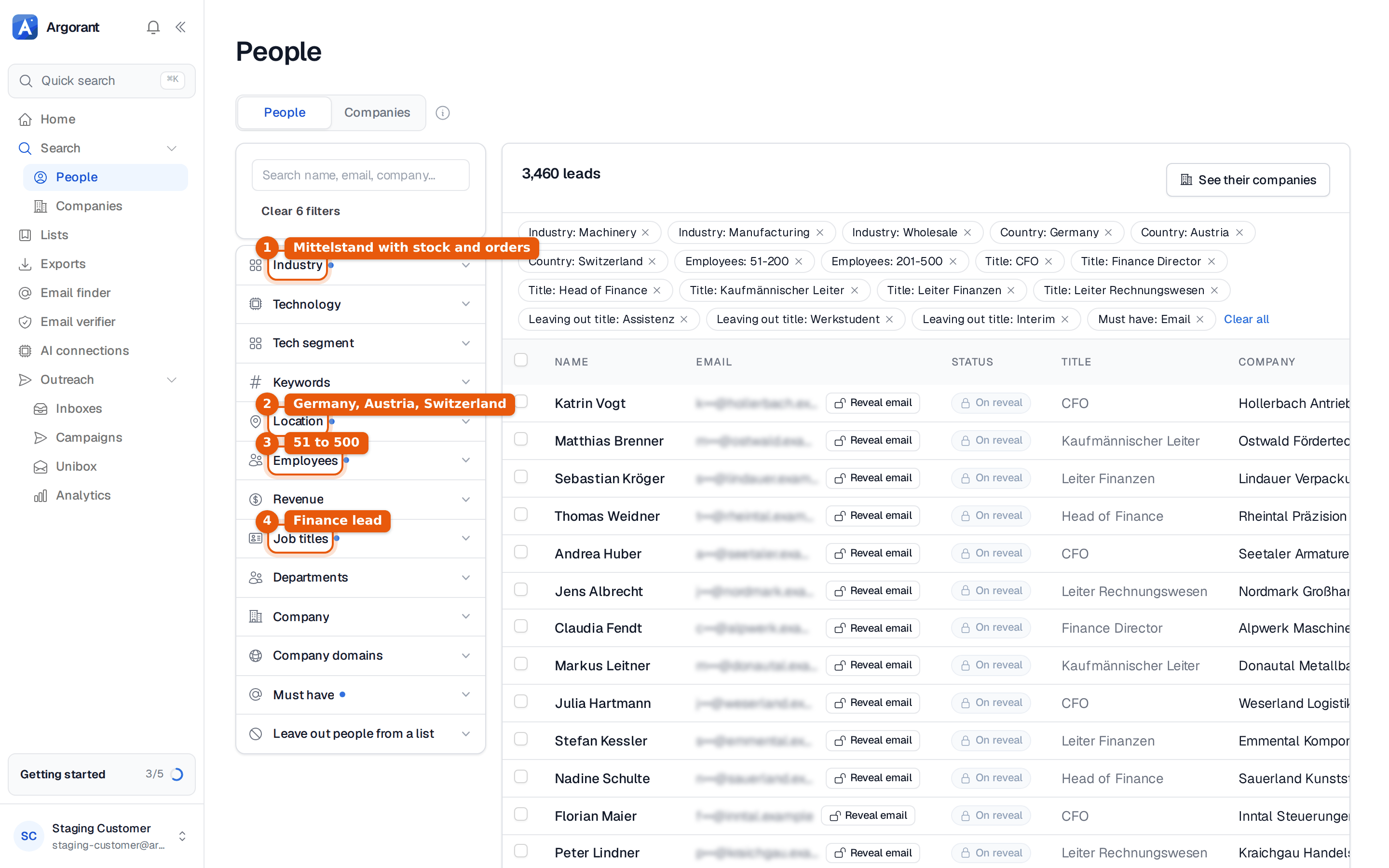1389x868 pixels.
Task: Click Clear all filters link
Action: [x=1246, y=319]
